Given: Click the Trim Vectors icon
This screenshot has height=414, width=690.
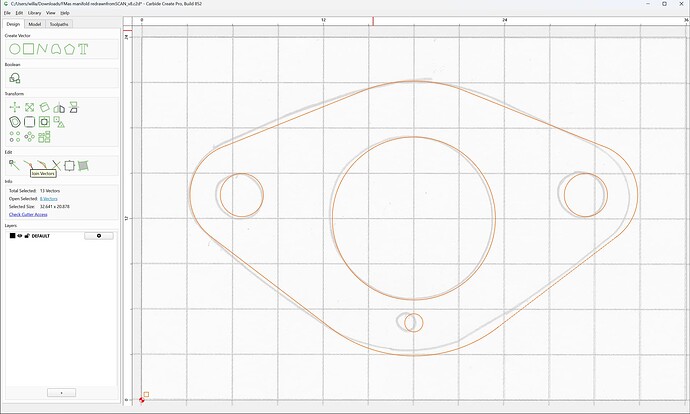Looking at the screenshot, I should point(56,165).
